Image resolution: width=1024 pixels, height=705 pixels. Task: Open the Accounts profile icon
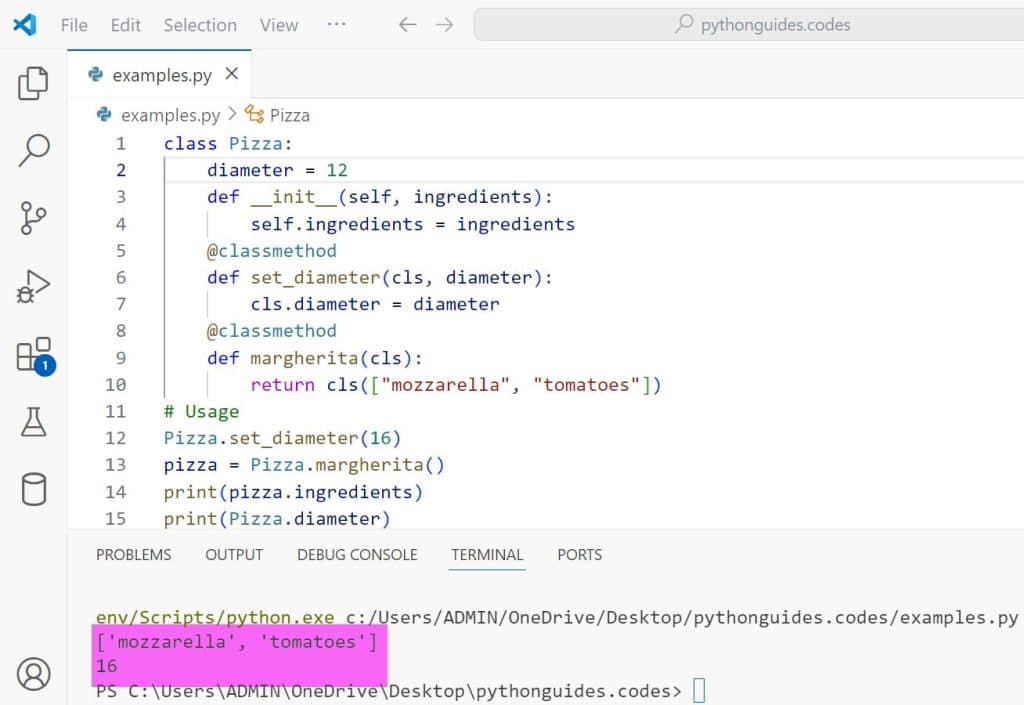click(33, 673)
